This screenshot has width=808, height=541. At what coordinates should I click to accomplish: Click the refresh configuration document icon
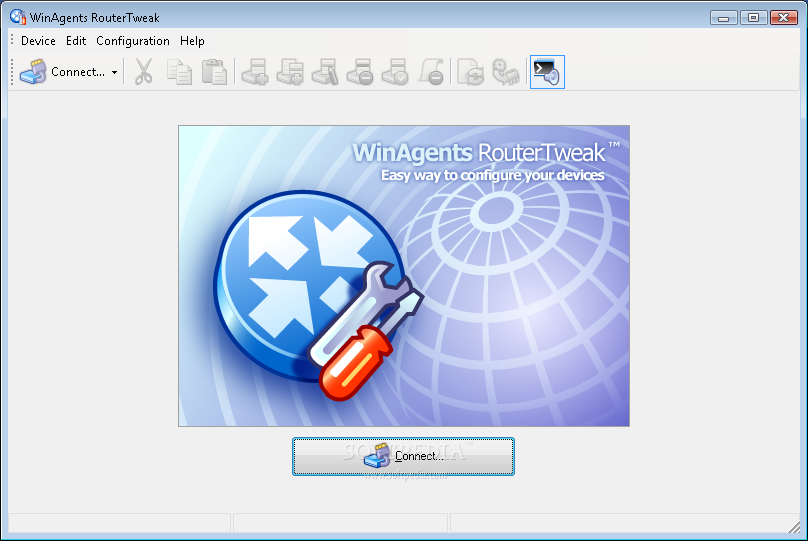point(470,72)
